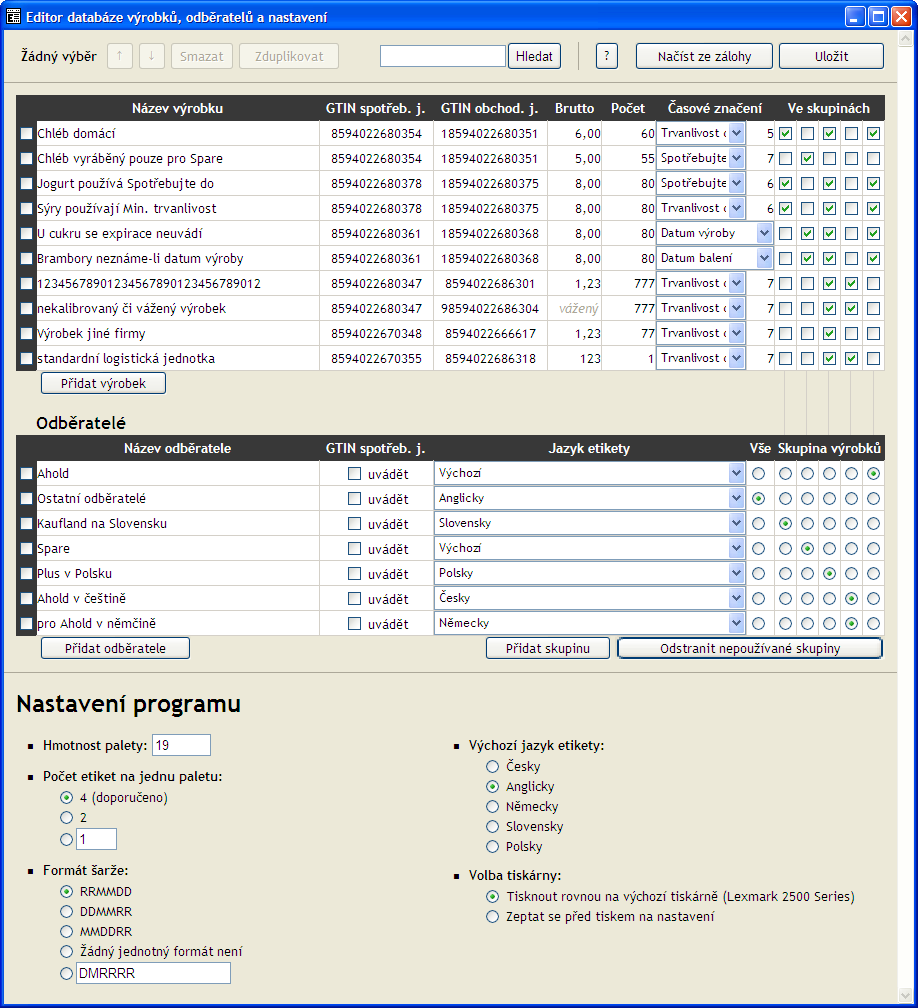The image size is (918, 1008).
Task: Choose Zeptat se před tiskem na nastavení
Action: (492, 917)
